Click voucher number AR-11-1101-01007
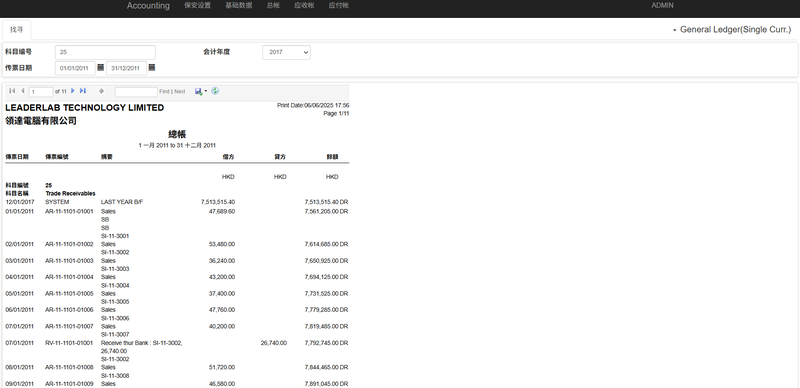 click(x=69, y=326)
